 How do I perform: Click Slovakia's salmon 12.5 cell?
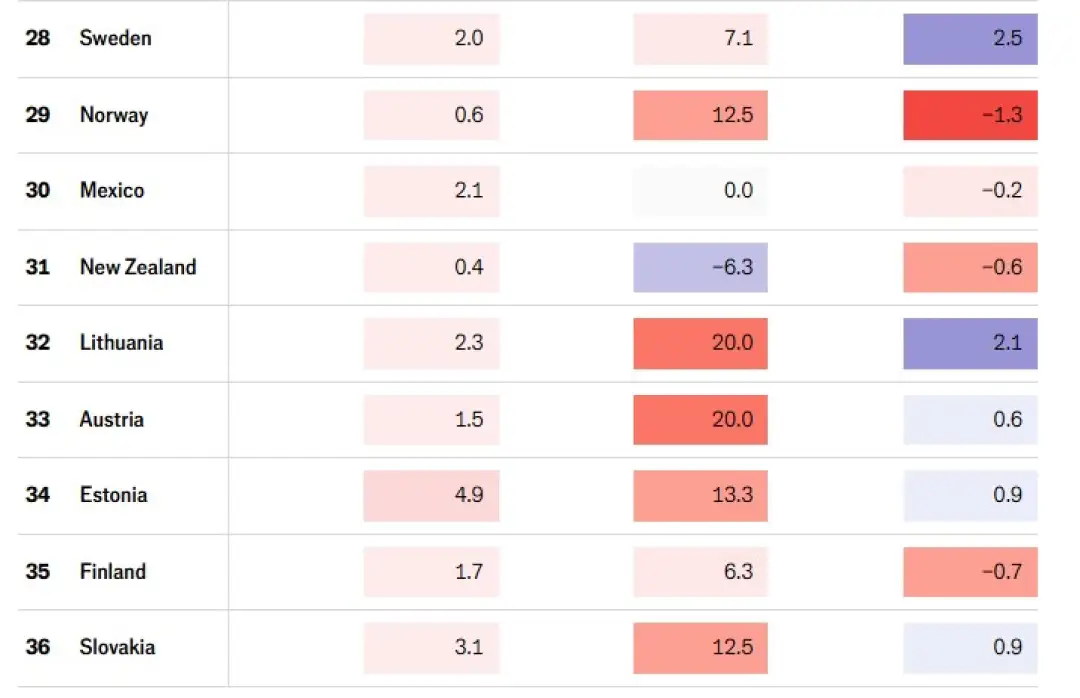tap(700, 648)
